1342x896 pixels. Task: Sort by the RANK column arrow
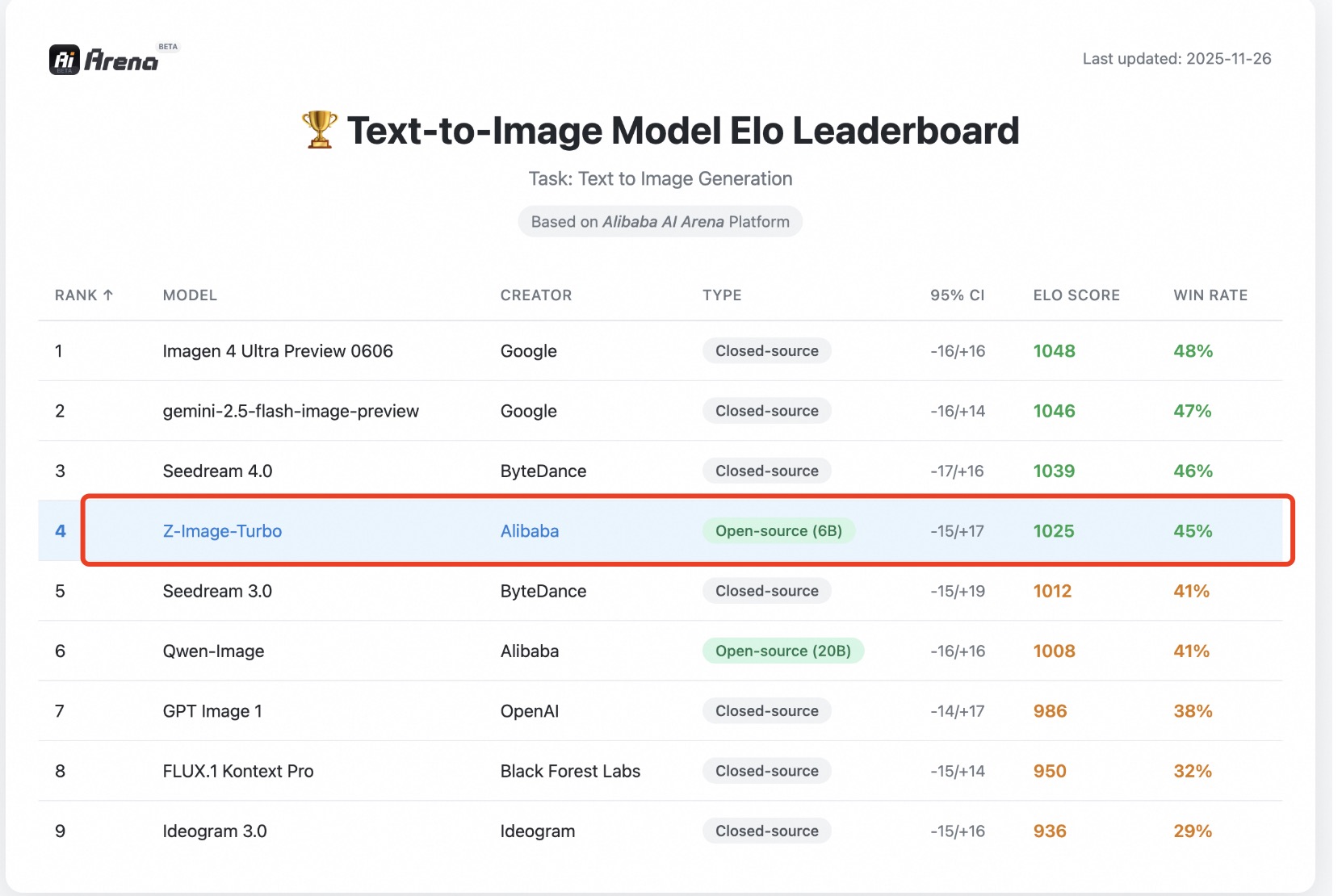[x=108, y=295]
